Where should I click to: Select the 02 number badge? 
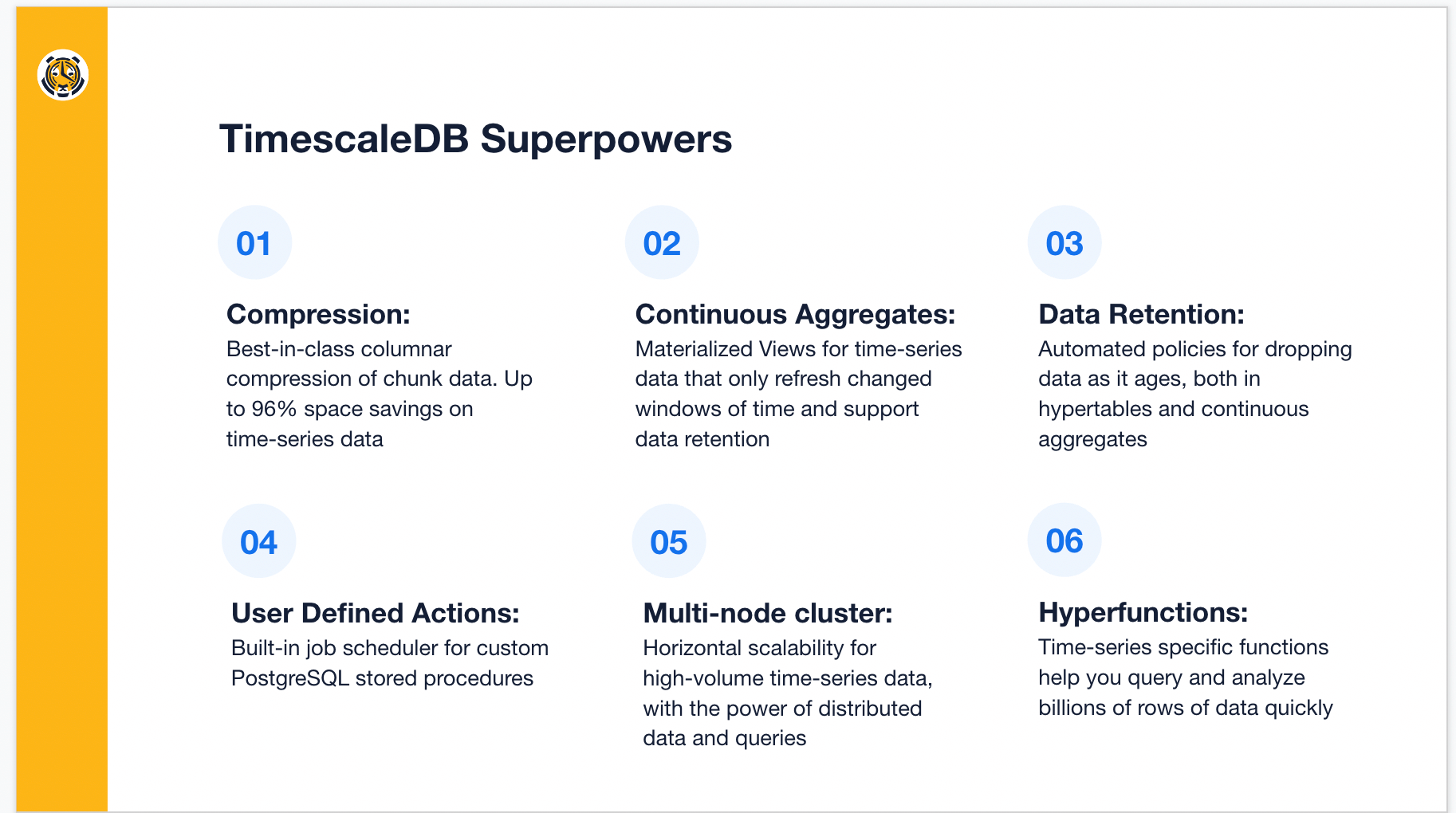click(x=662, y=242)
